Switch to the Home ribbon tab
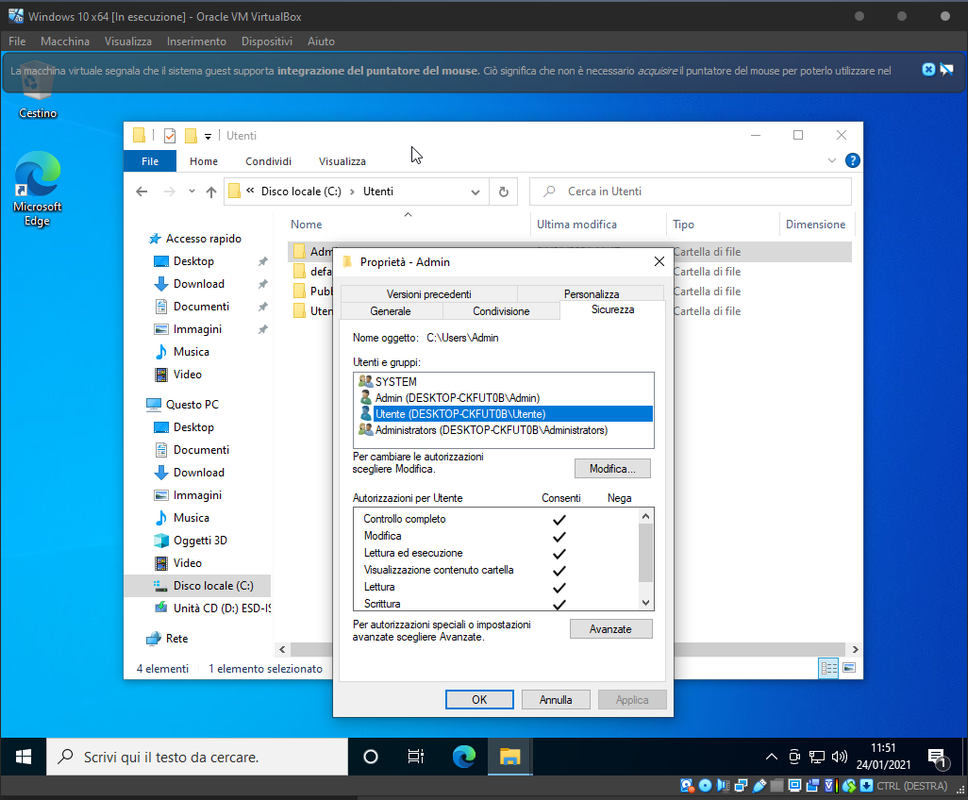Image resolution: width=968 pixels, height=800 pixels. tap(203, 161)
